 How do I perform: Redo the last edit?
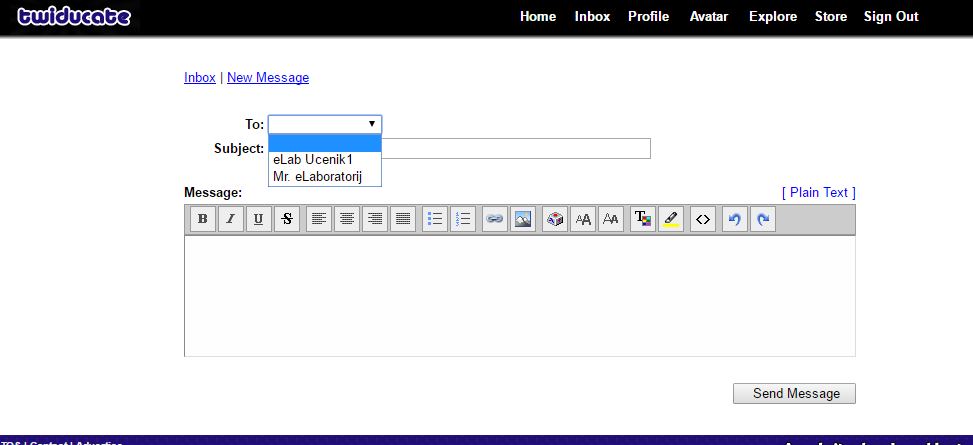point(762,219)
